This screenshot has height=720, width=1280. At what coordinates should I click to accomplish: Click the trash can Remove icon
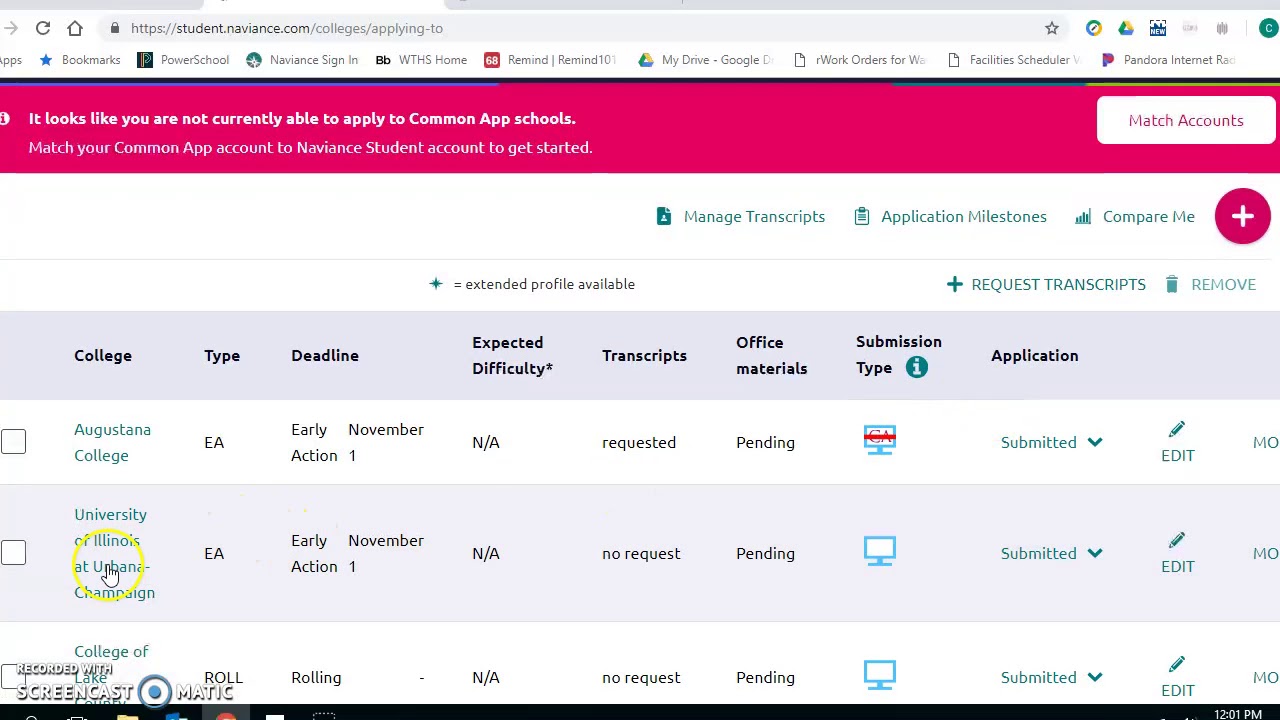(1171, 284)
